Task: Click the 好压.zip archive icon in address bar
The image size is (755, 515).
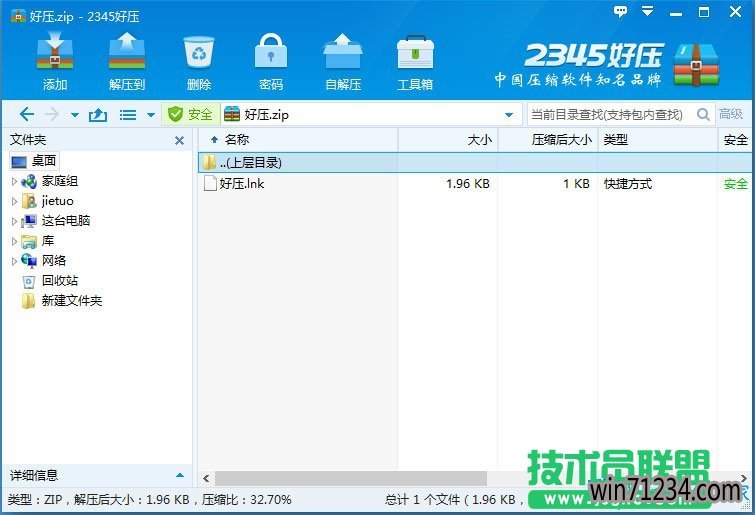Action: [232, 114]
